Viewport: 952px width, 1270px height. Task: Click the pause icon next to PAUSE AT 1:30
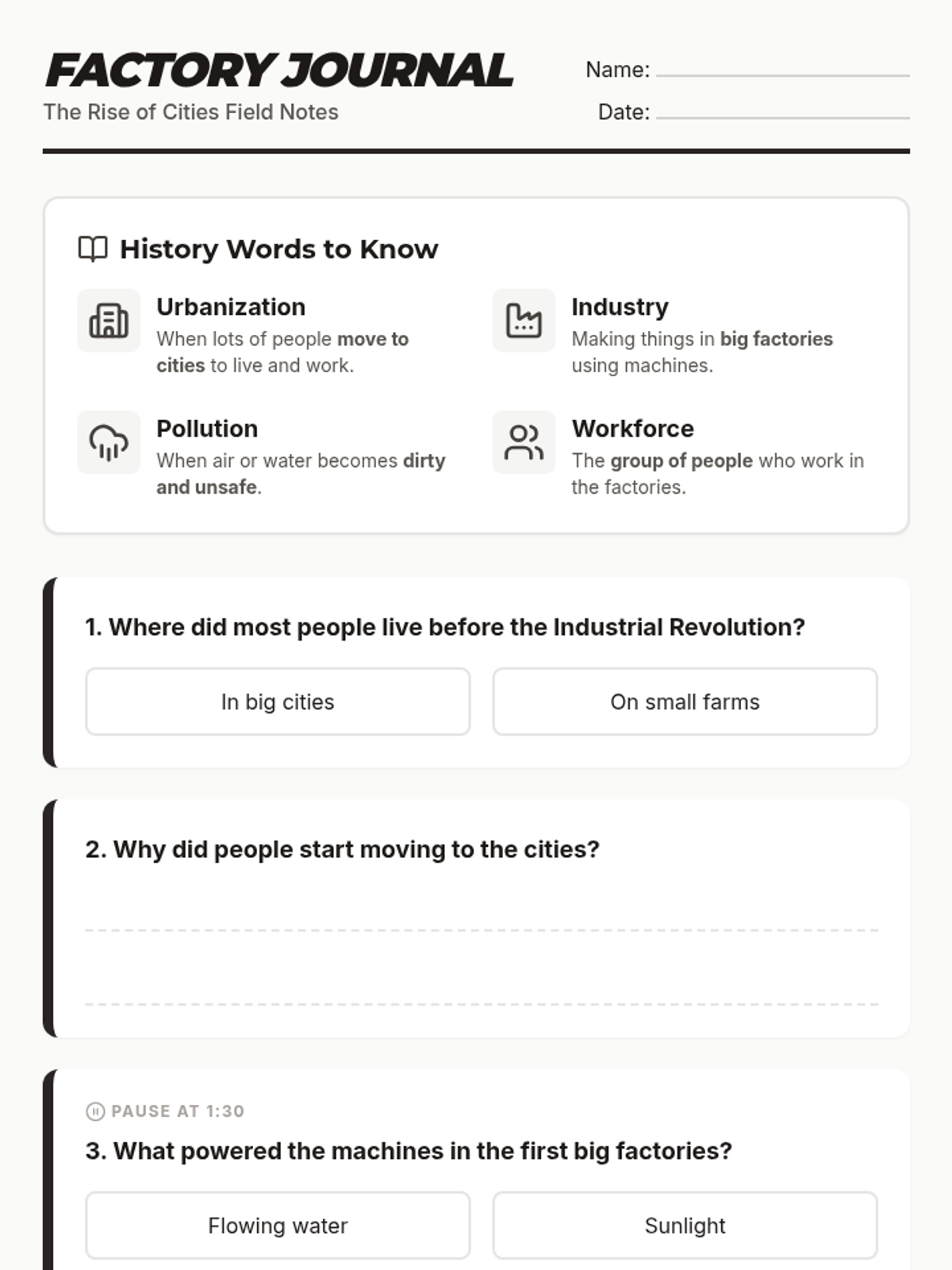pos(95,1111)
